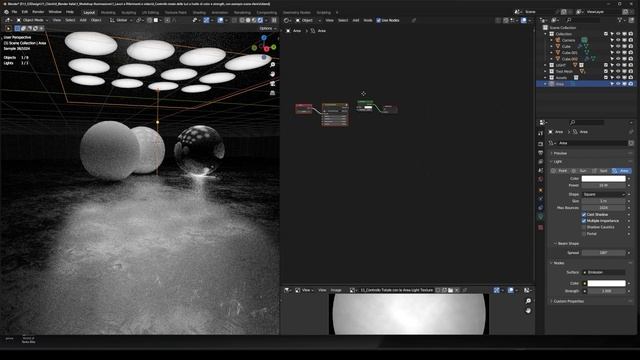Toggle Collection selectable arrow icon
Viewport: 640px width, 360px height.
pyautogui.click(x=612, y=34)
